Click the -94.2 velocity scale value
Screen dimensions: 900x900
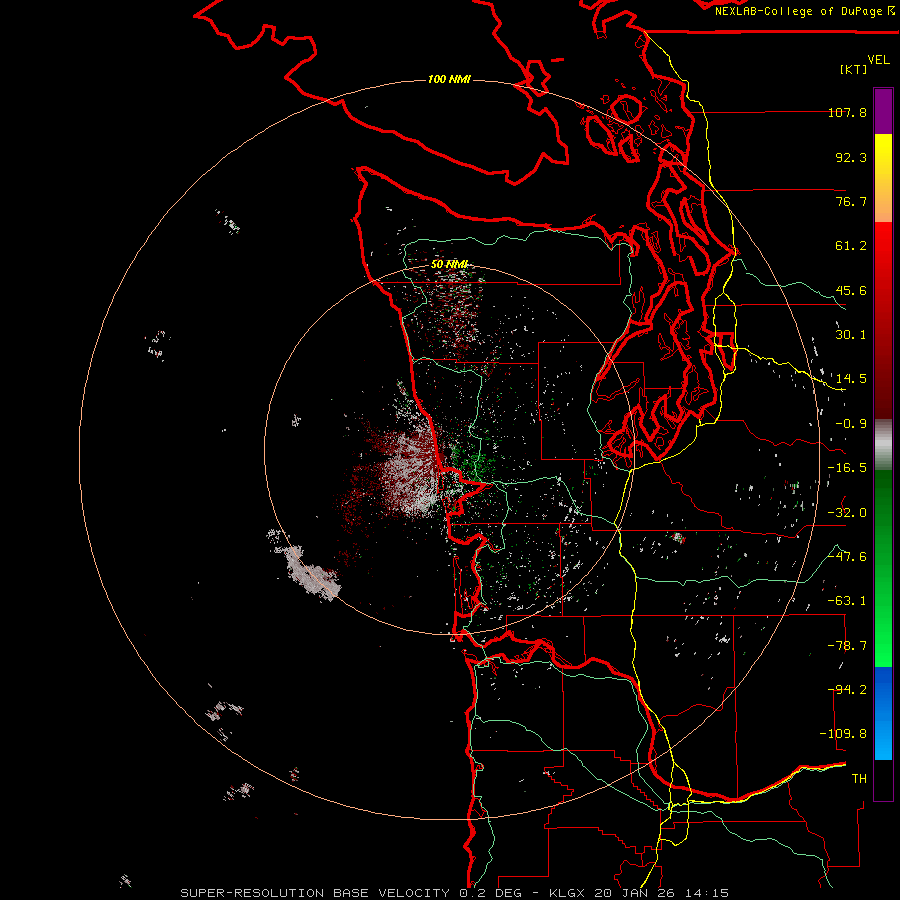(x=847, y=690)
